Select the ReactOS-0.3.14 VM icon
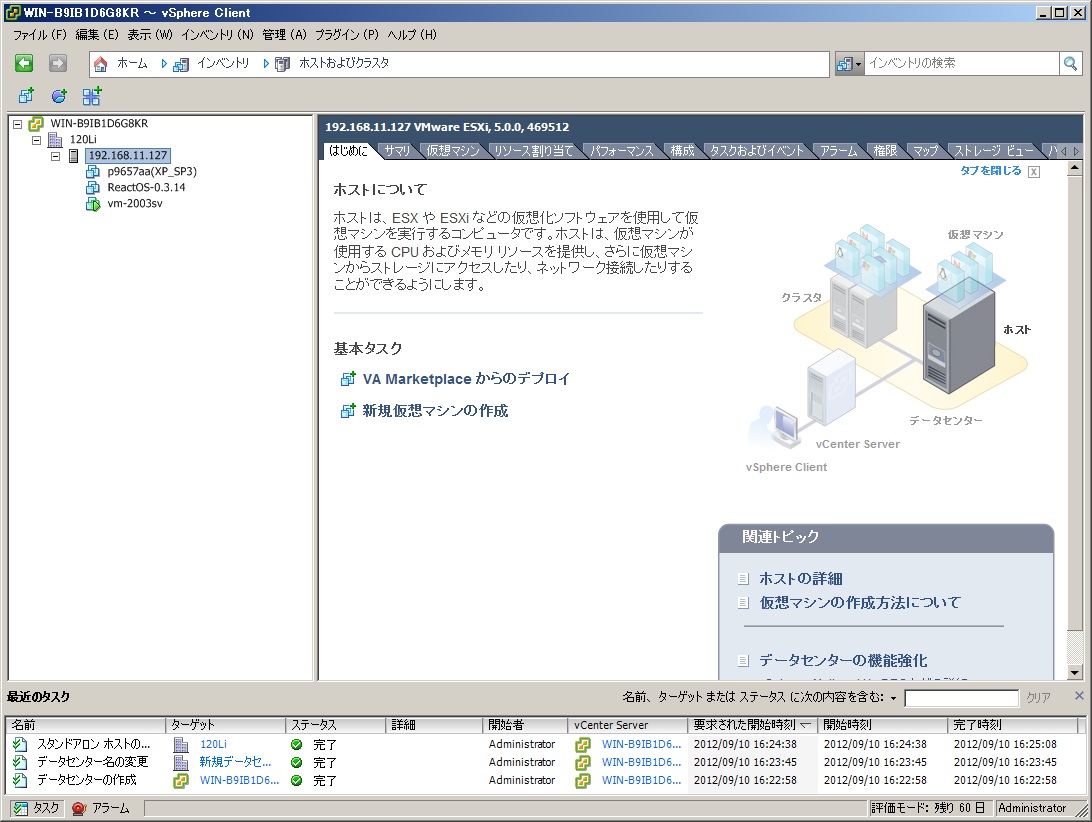 (x=93, y=187)
